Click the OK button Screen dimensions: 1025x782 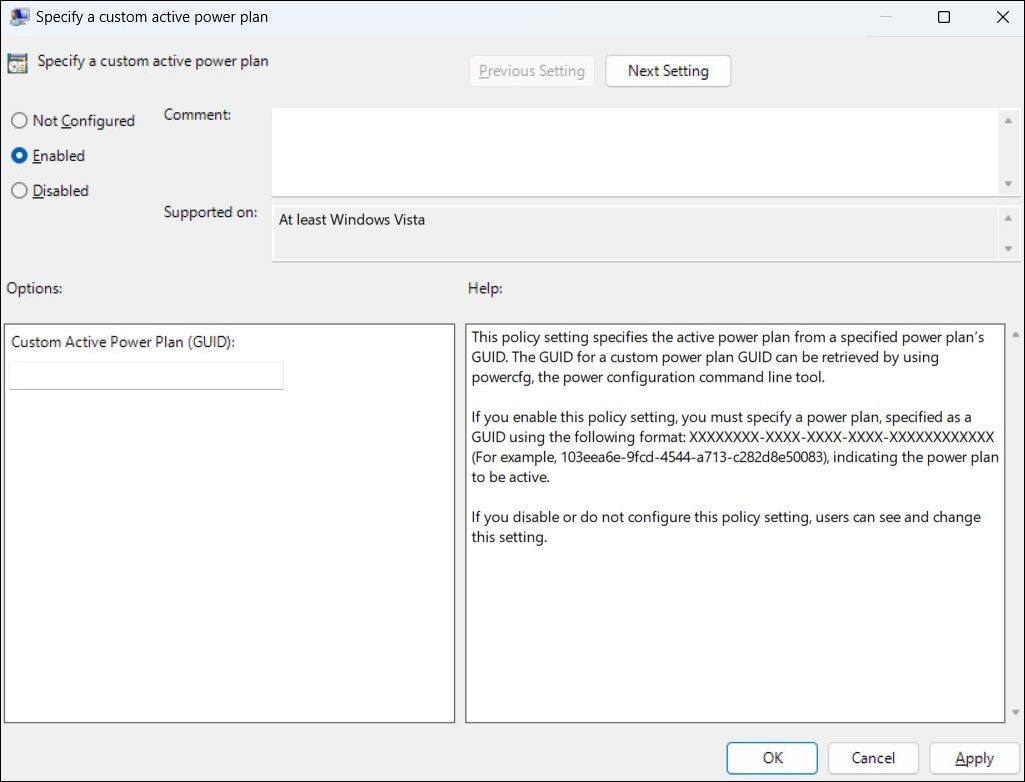click(x=771, y=757)
